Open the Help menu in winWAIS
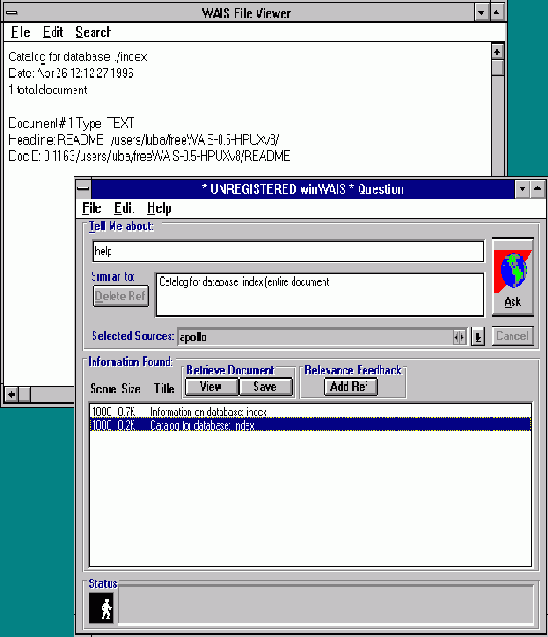This screenshot has height=637, width=548. [x=159, y=208]
